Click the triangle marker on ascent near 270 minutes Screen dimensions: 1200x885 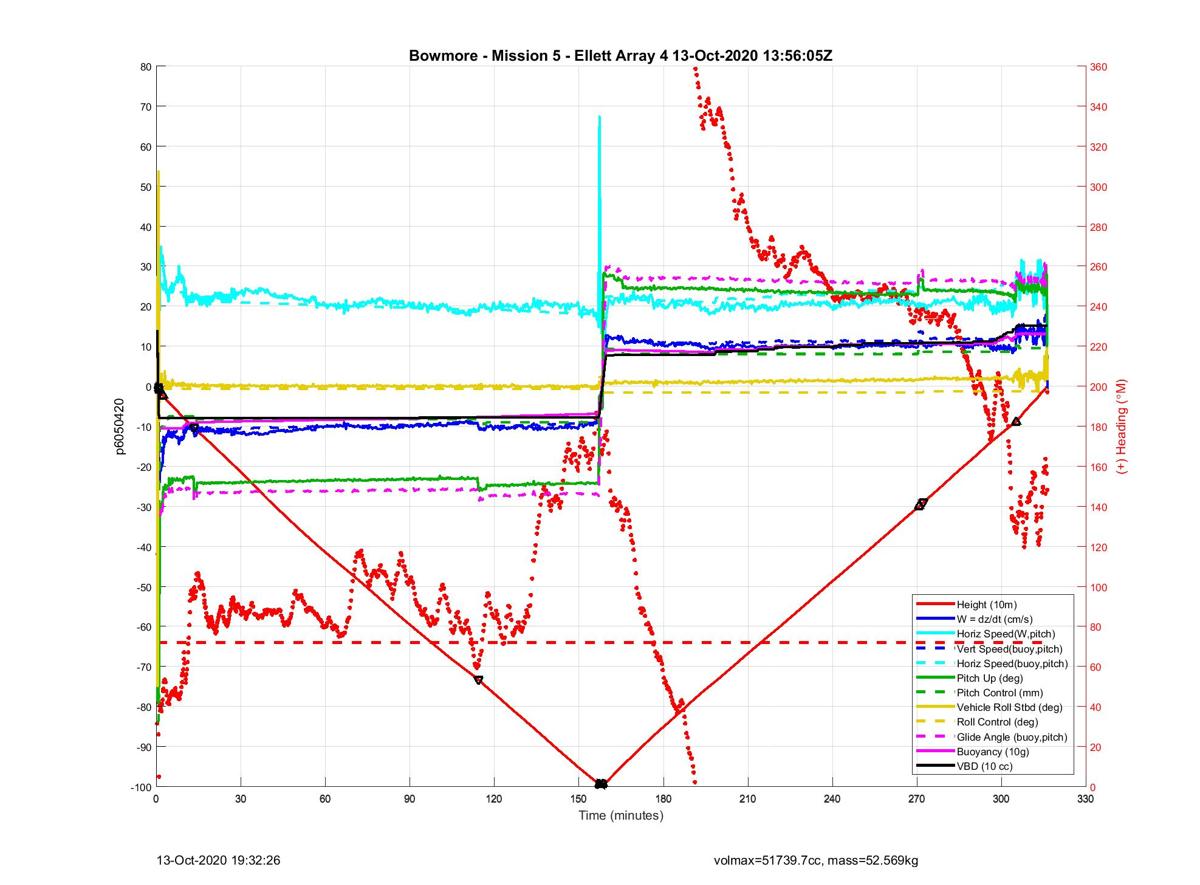(921, 504)
